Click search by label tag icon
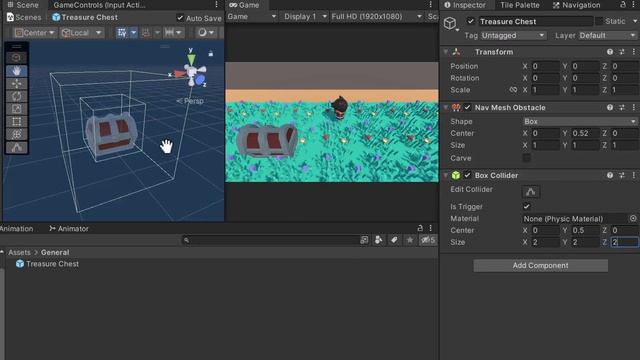The image size is (640, 360). (x=394, y=240)
